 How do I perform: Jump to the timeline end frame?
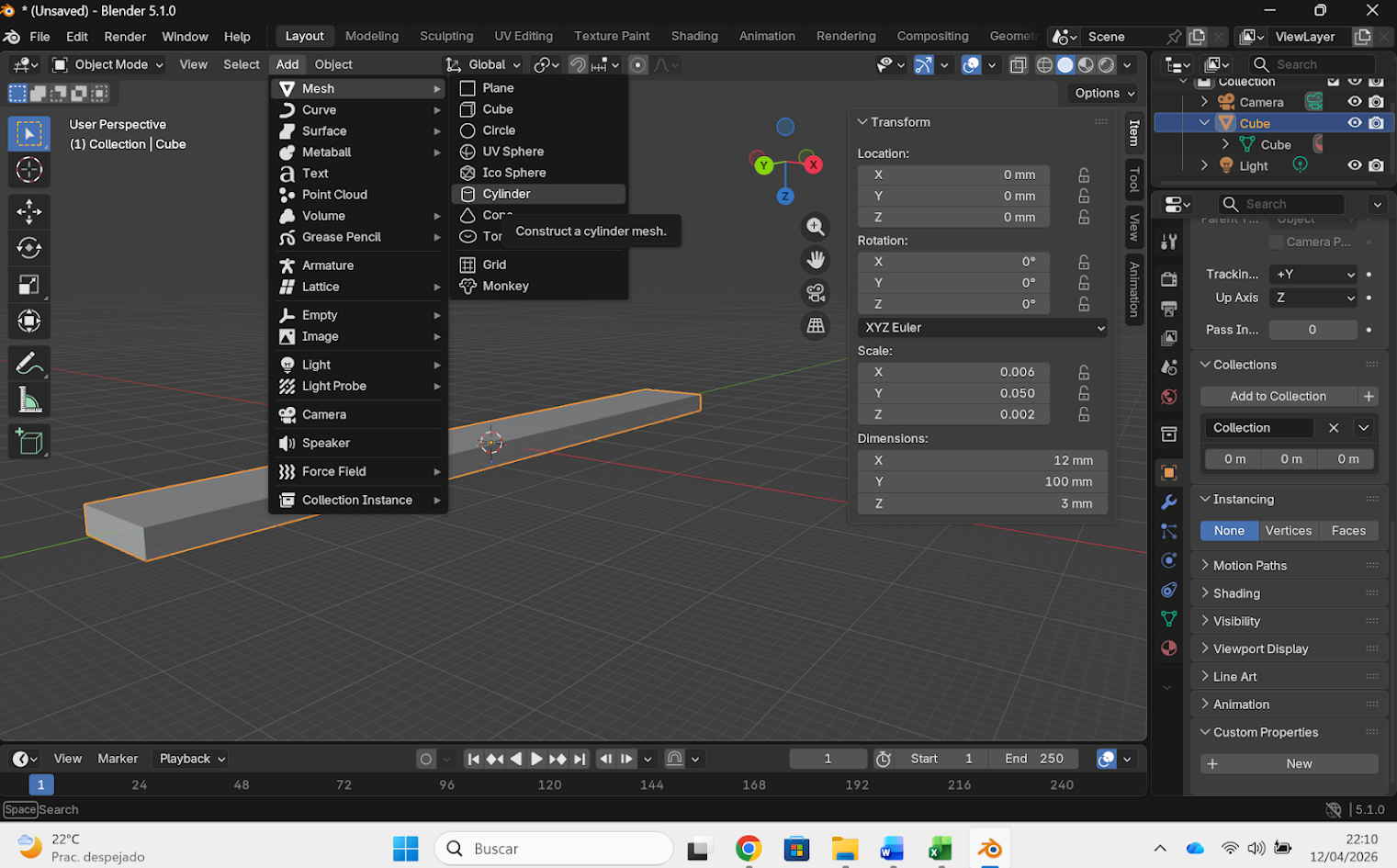(579, 759)
